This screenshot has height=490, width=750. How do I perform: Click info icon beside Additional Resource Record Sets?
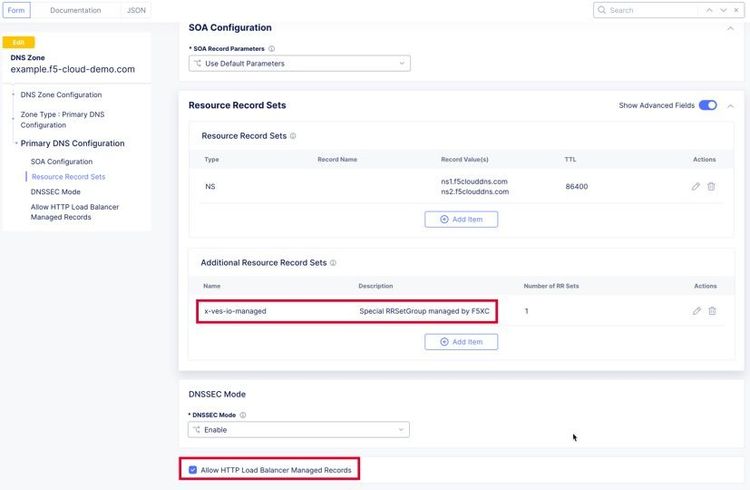point(332,263)
